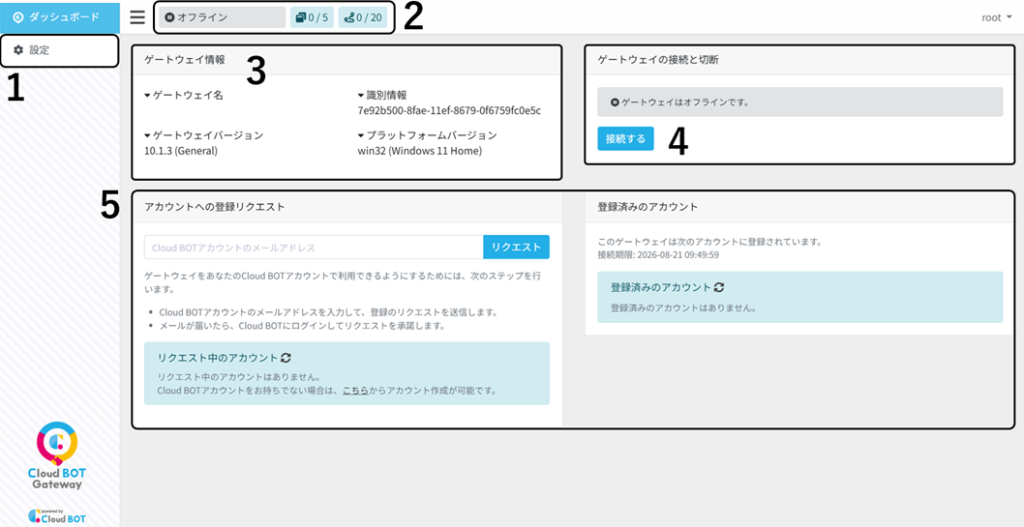Select the version text 10.1.3 (General)
Viewport: 1024px width, 527px height.
(x=181, y=151)
